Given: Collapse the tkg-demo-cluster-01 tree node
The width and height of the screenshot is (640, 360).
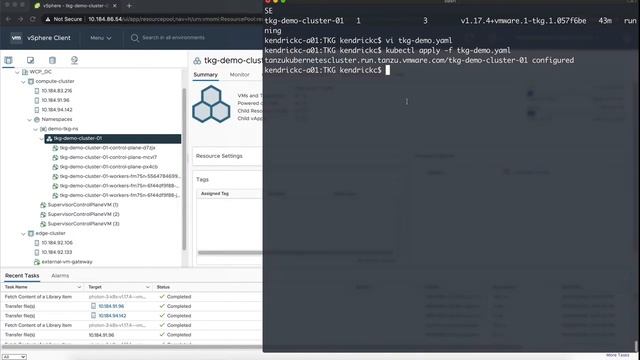Looking at the screenshot, I should 42,139.
